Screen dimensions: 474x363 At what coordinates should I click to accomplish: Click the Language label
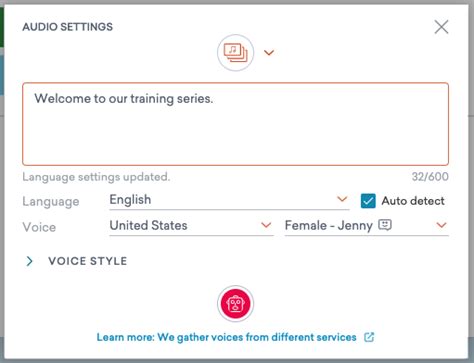click(x=51, y=202)
